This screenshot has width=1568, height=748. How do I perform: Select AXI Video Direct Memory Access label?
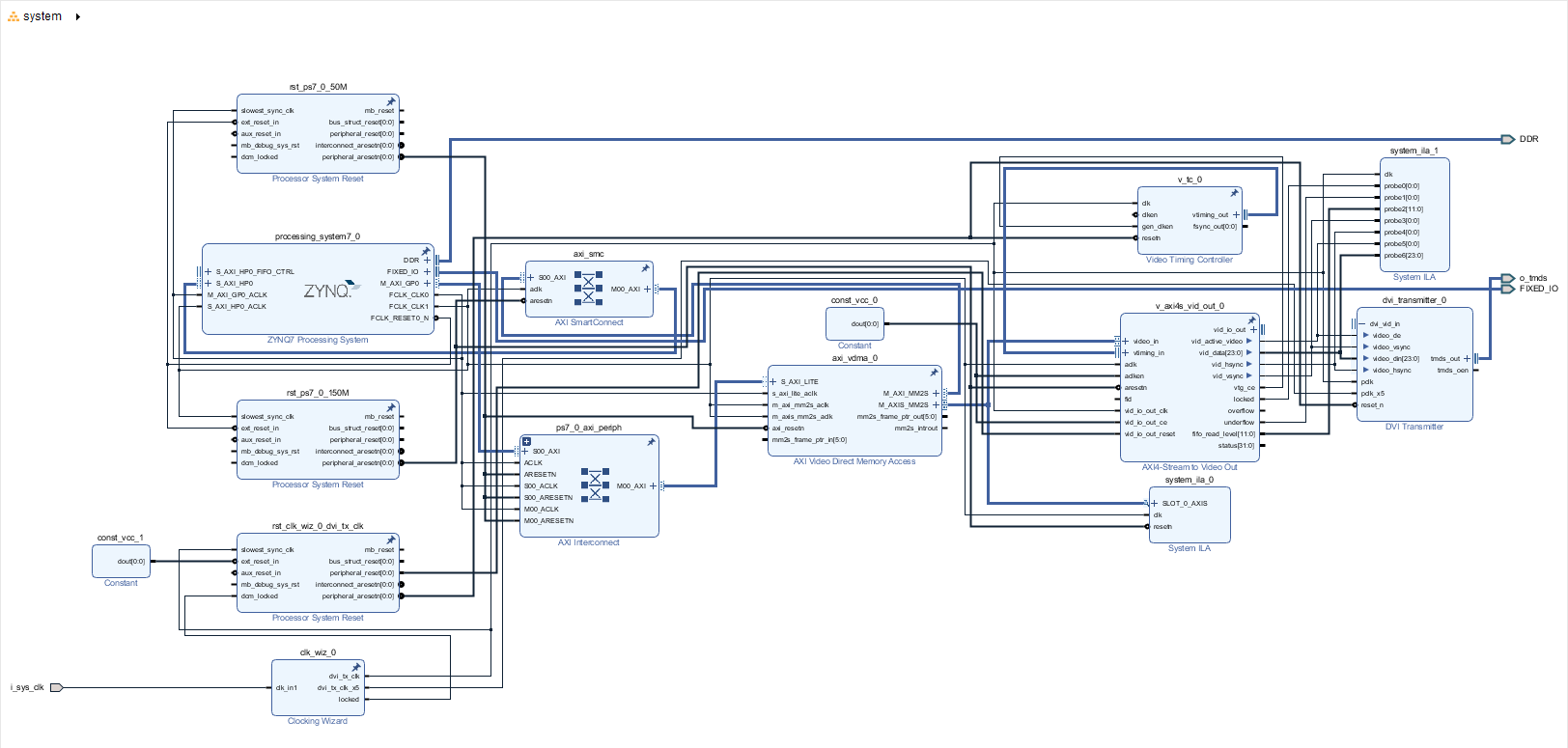854,461
